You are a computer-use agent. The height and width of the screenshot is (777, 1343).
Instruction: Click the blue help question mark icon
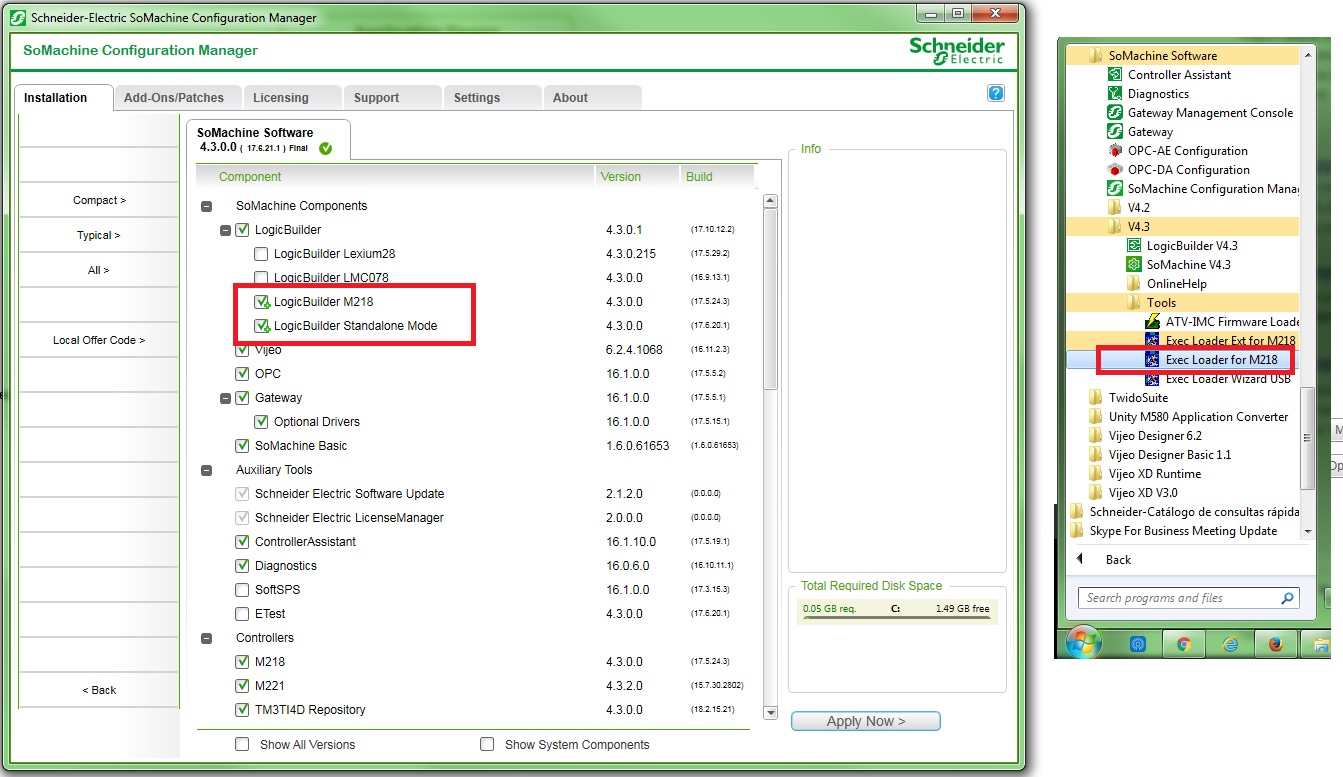(x=995, y=93)
